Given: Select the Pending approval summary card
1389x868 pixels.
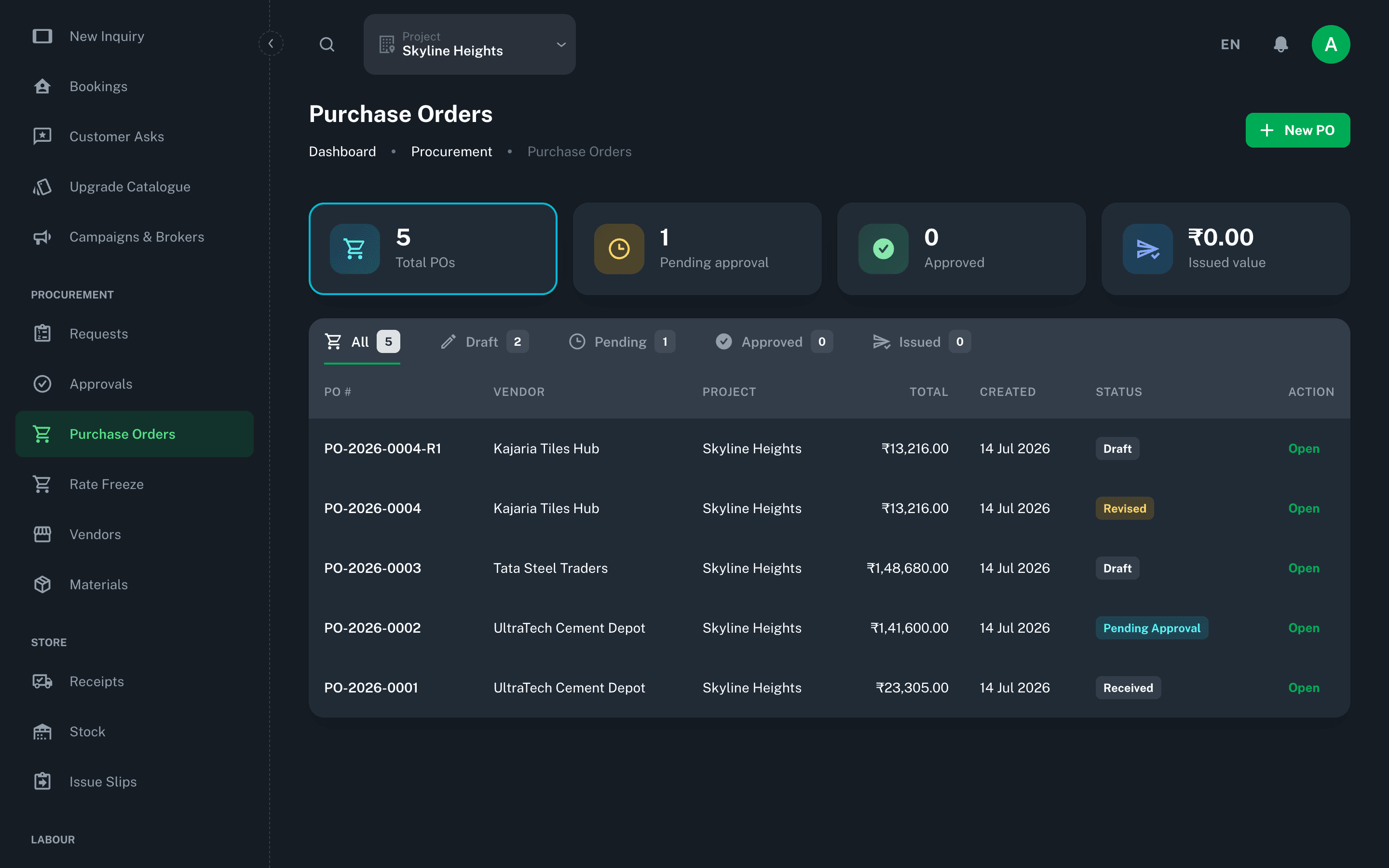Looking at the screenshot, I should pyautogui.click(x=697, y=248).
